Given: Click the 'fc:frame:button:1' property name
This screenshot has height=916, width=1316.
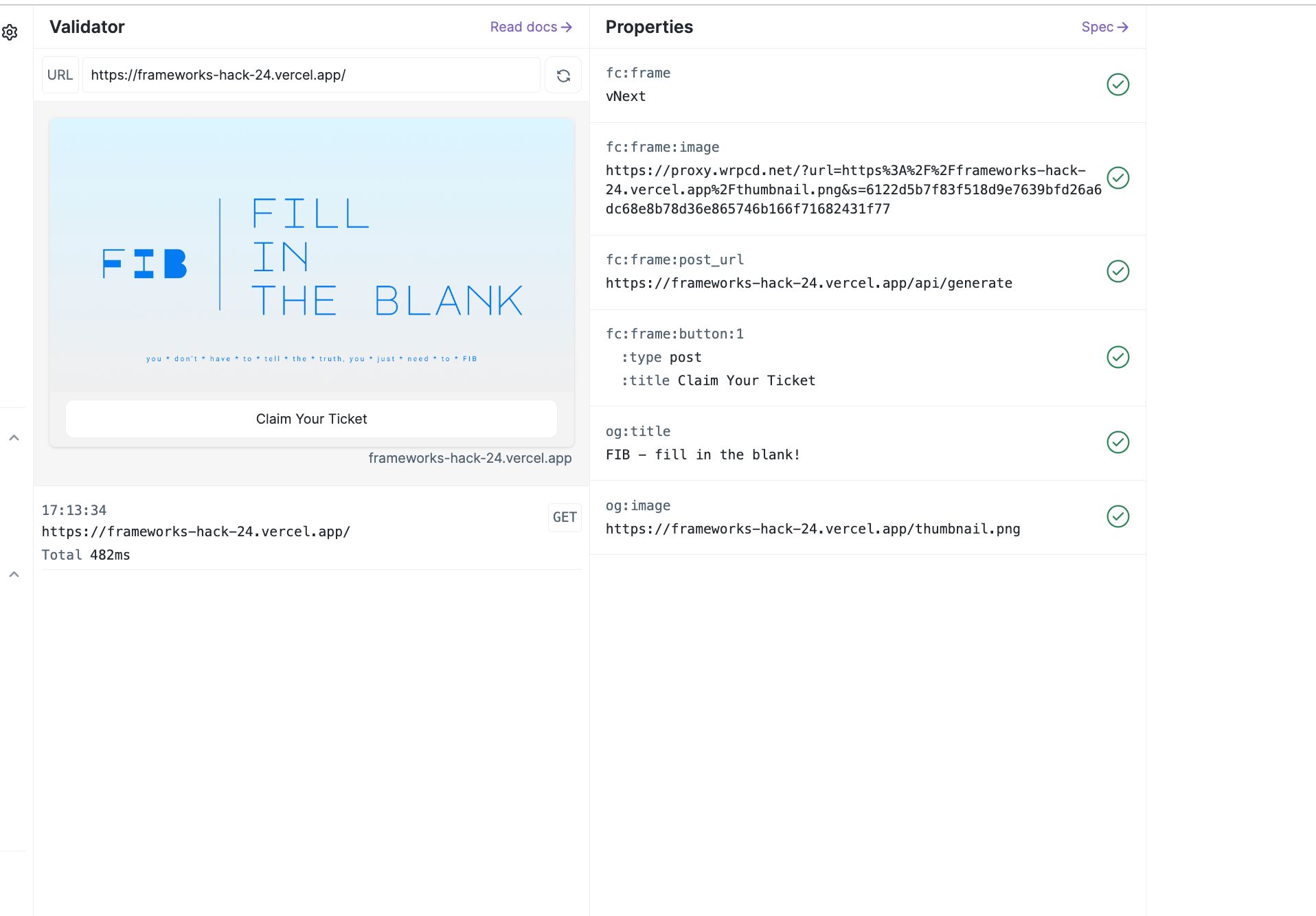Looking at the screenshot, I should [674, 334].
